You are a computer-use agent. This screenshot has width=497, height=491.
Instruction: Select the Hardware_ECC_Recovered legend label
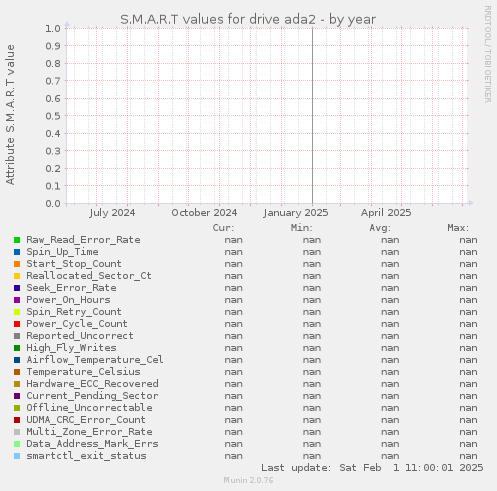coord(92,384)
